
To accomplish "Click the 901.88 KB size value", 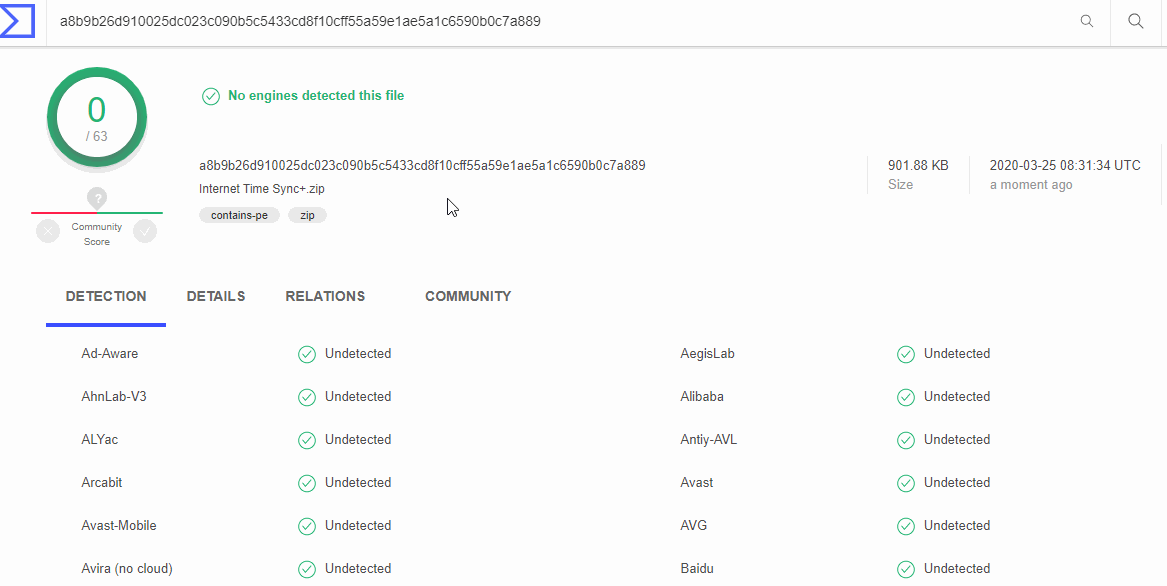I will (918, 165).
